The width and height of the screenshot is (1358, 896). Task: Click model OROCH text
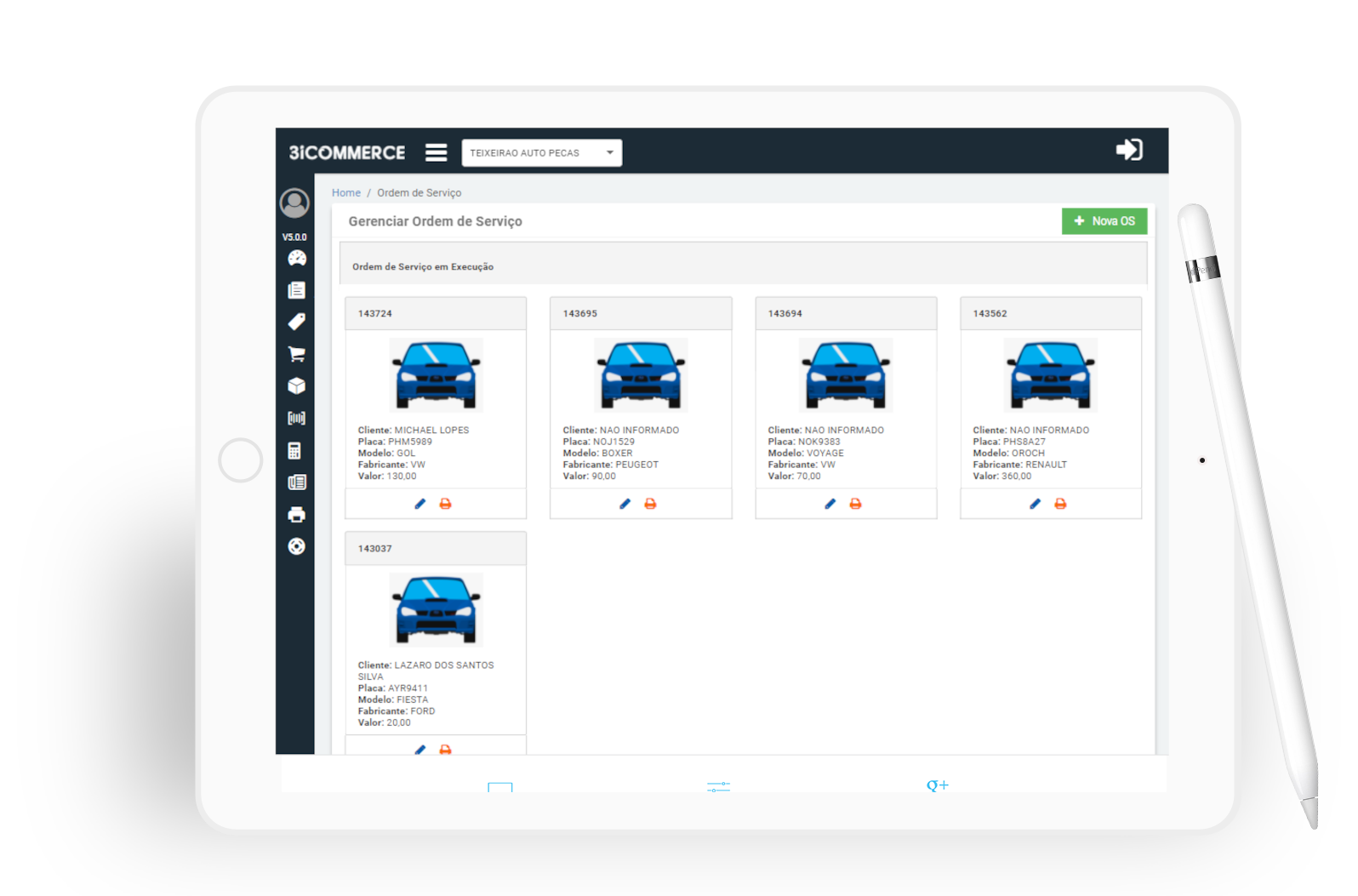click(x=1028, y=454)
